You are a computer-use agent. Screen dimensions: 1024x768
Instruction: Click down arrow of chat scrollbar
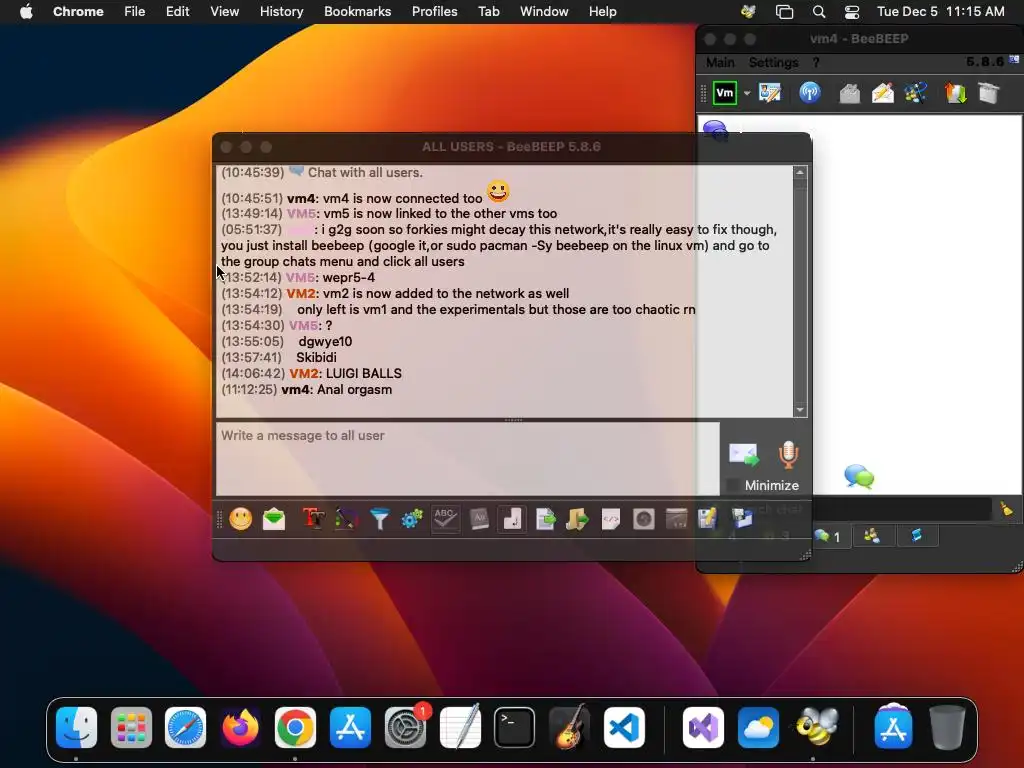click(800, 410)
